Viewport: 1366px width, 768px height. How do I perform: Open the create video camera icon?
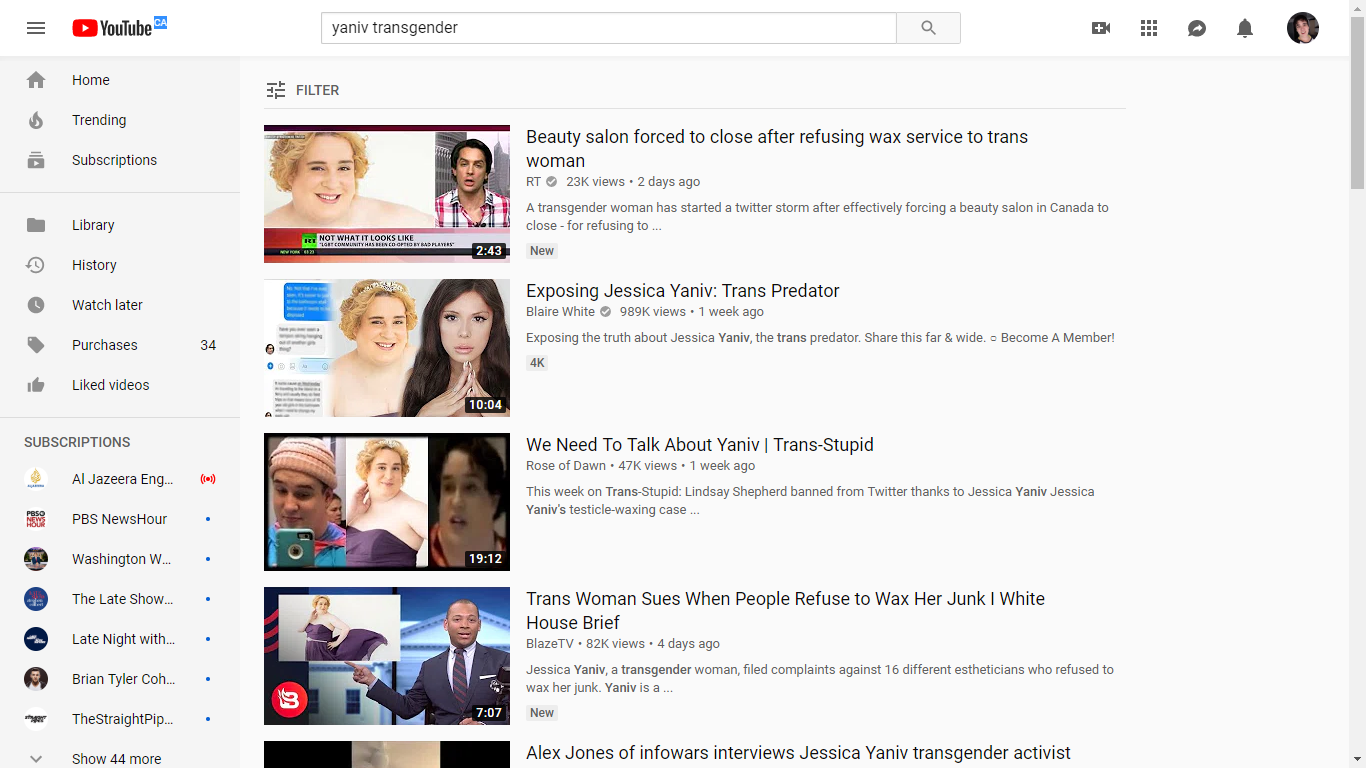tap(1101, 28)
